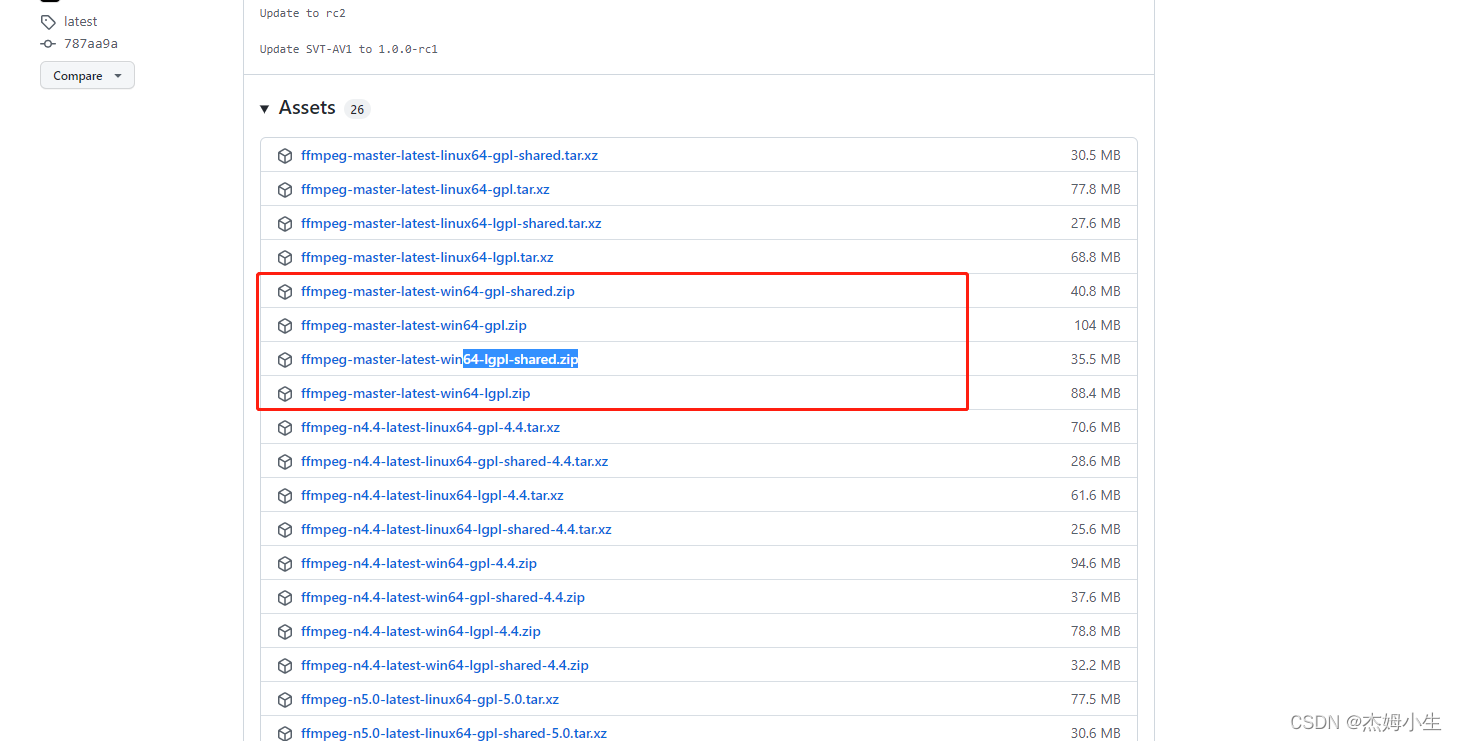
Task: Click package icon beside ffmpeg-n5.0-latest-linux64-gpl-5.0.tar.xz
Action: coord(285,700)
